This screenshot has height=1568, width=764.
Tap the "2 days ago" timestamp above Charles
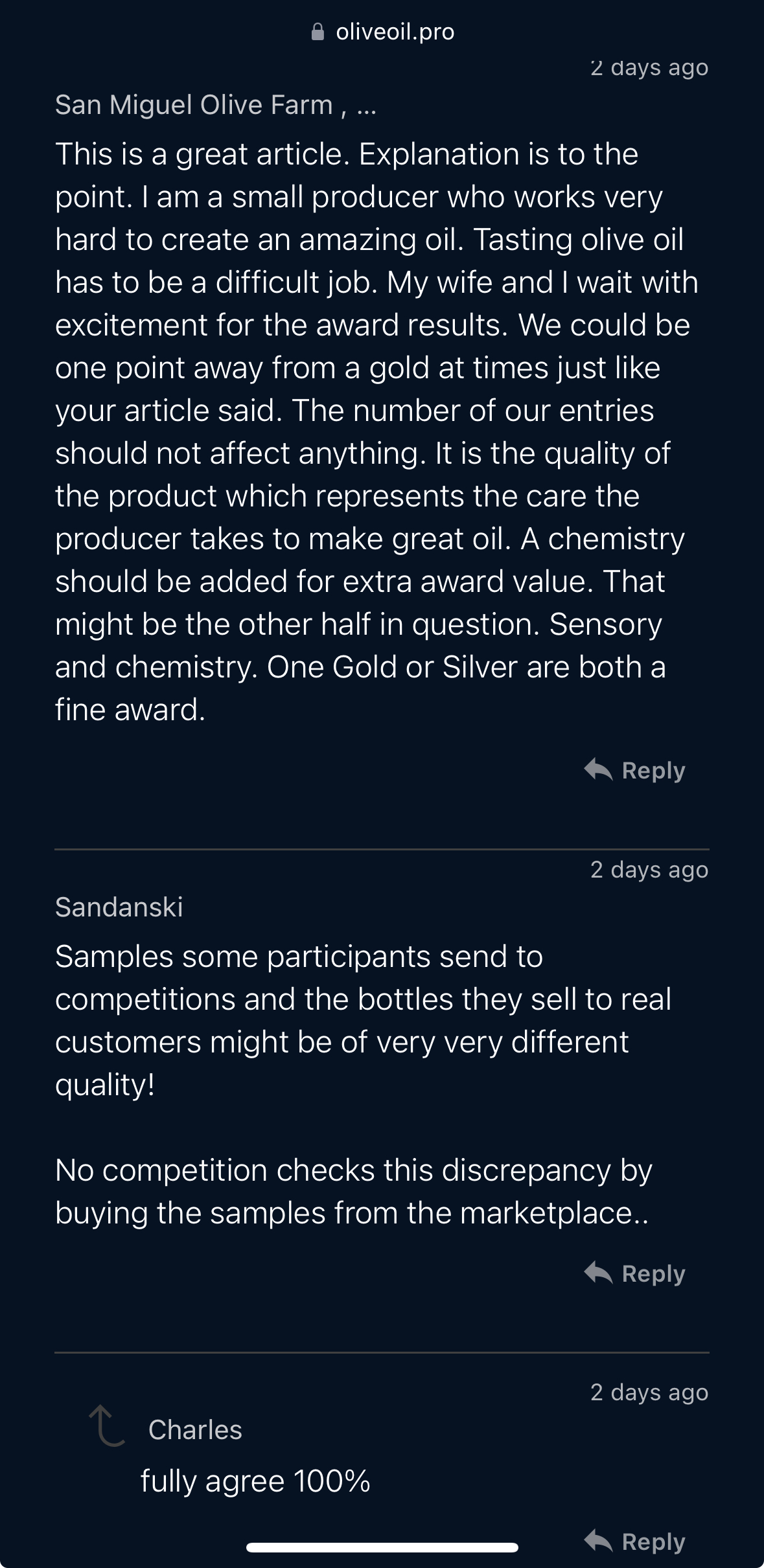pos(649,1392)
